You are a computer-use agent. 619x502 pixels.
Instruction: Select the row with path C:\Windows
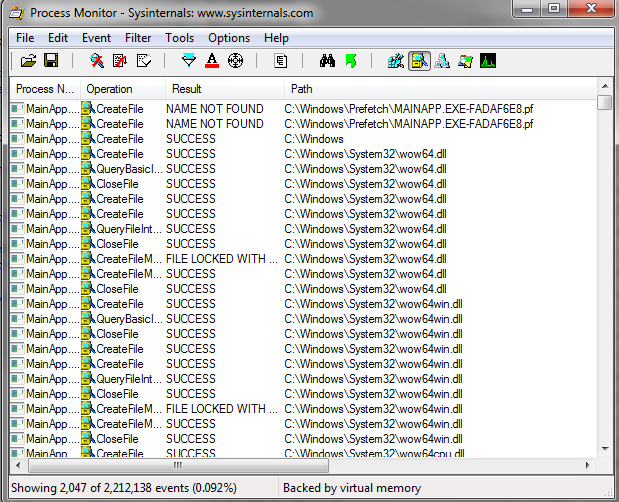coord(303,139)
